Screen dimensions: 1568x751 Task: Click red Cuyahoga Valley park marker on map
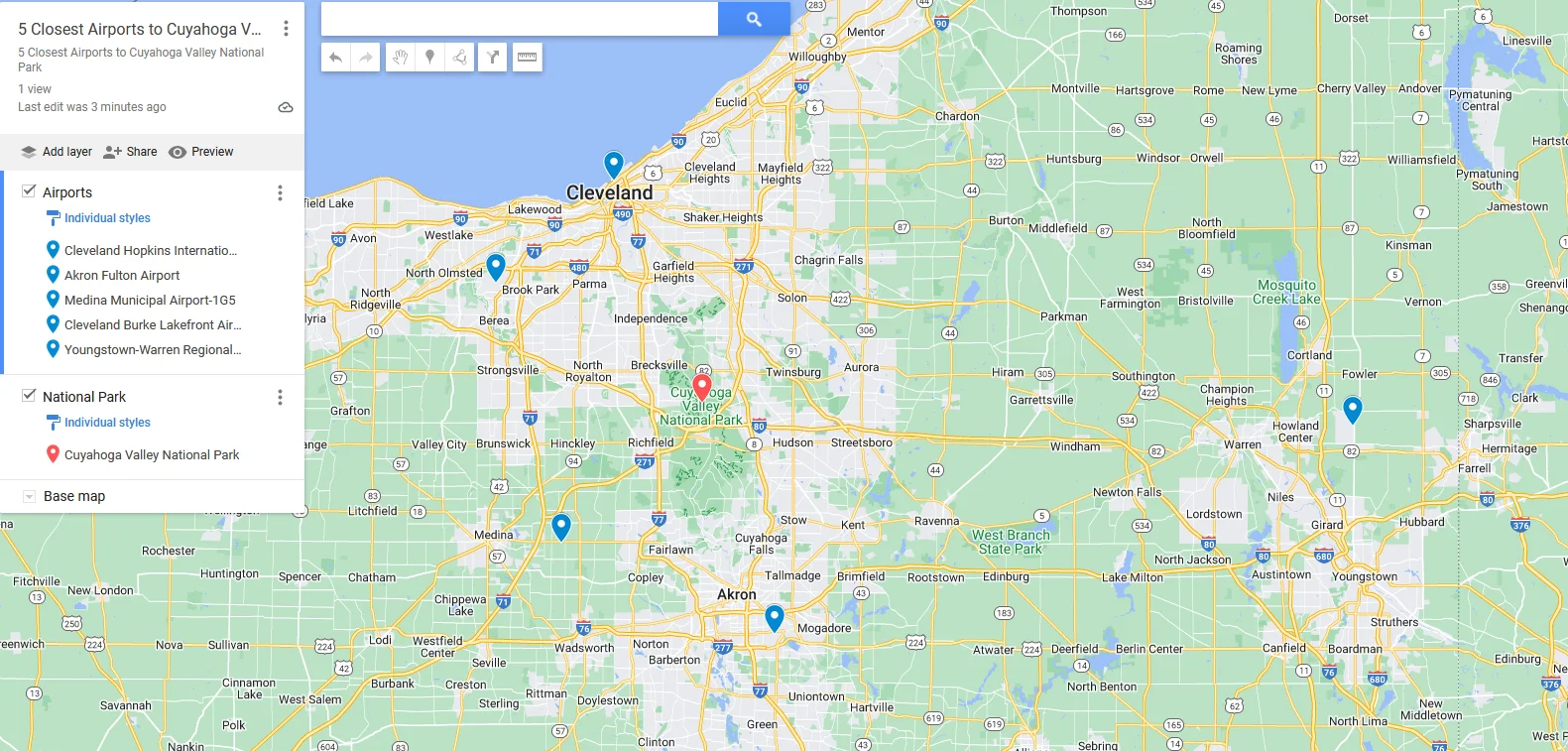click(x=702, y=387)
